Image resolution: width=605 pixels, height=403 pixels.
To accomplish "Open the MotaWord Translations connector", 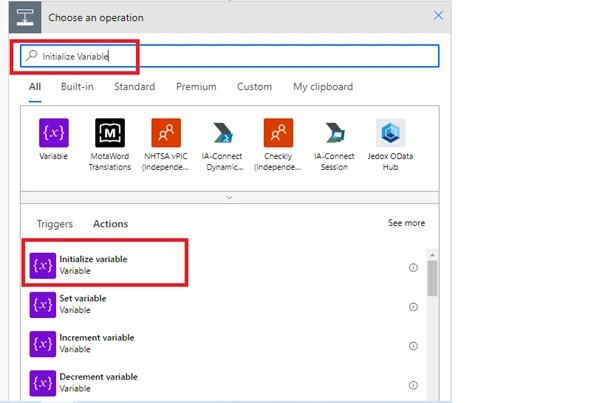I will click(110, 133).
